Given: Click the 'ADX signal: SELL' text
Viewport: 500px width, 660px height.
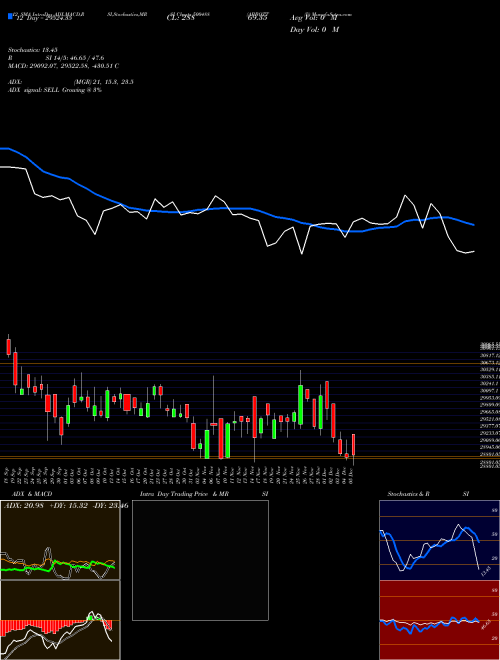Looking at the screenshot, I should tap(34, 90).
